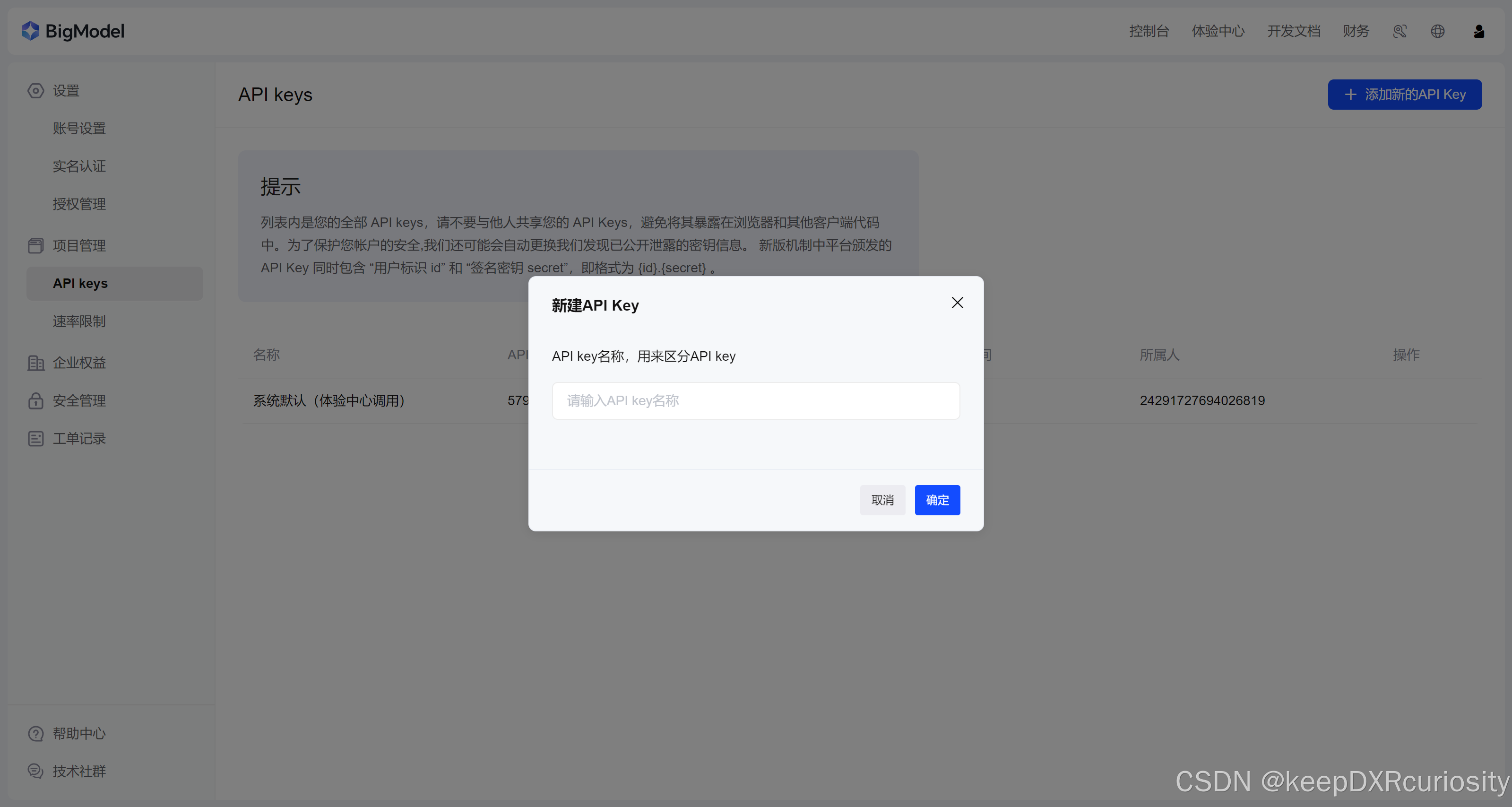Select 账号设置 in the sidebar
Image resolution: width=1512 pixels, height=807 pixels.
(x=79, y=129)
